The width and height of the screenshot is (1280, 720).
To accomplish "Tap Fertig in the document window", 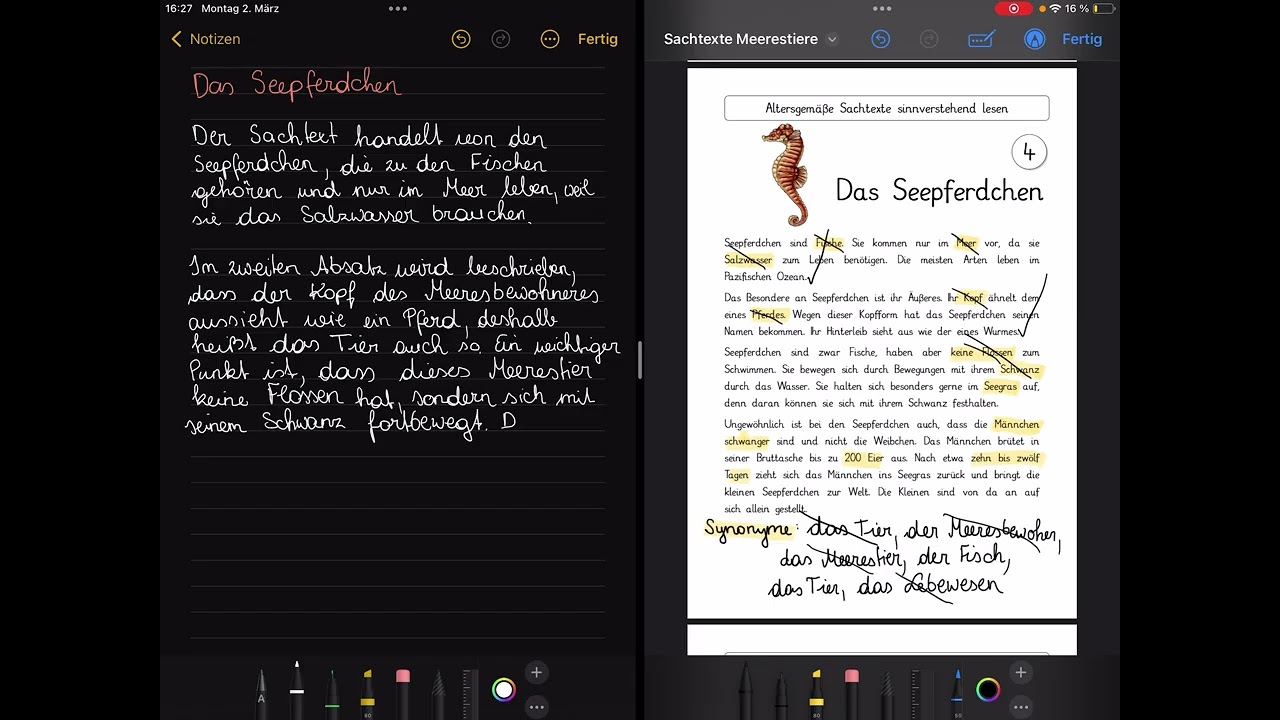I will tap(1082, 39).
